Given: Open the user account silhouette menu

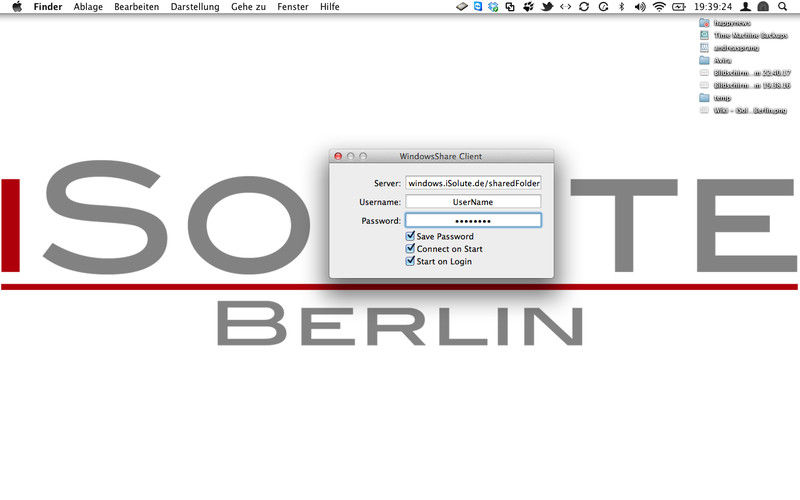Looking at the screenshot, I should [x=745, y=7].
